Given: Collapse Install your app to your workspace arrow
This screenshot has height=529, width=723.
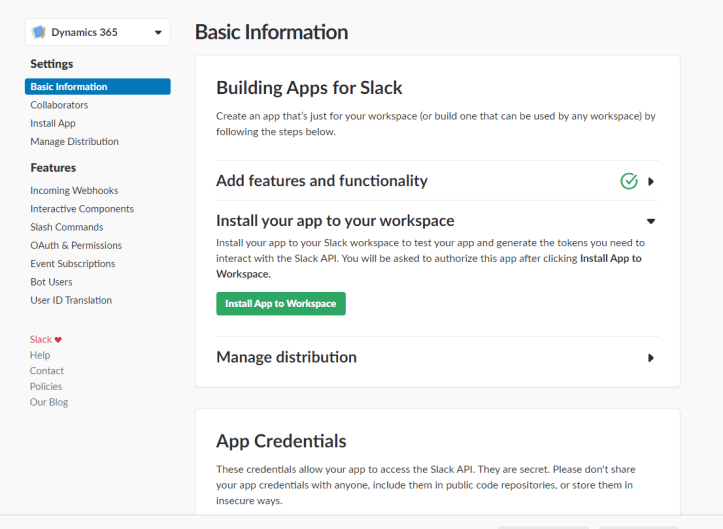Looking at the screenshot, I should tap(651, 221).
